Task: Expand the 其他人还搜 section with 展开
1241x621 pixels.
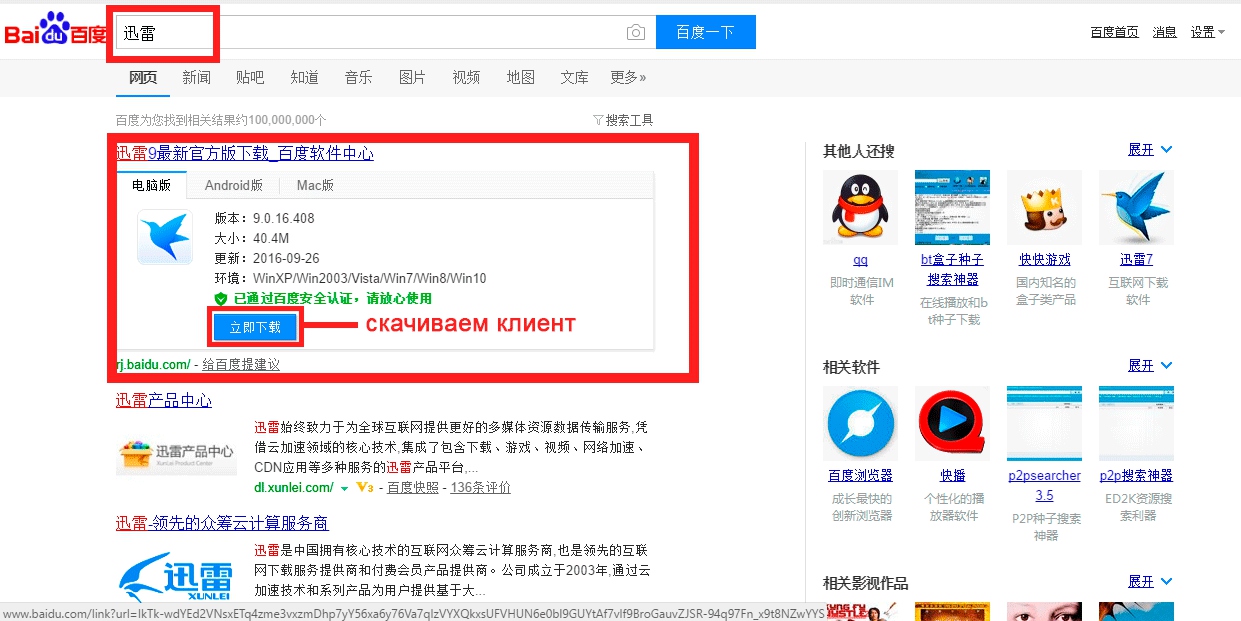Action: [x=1149, y=150]
